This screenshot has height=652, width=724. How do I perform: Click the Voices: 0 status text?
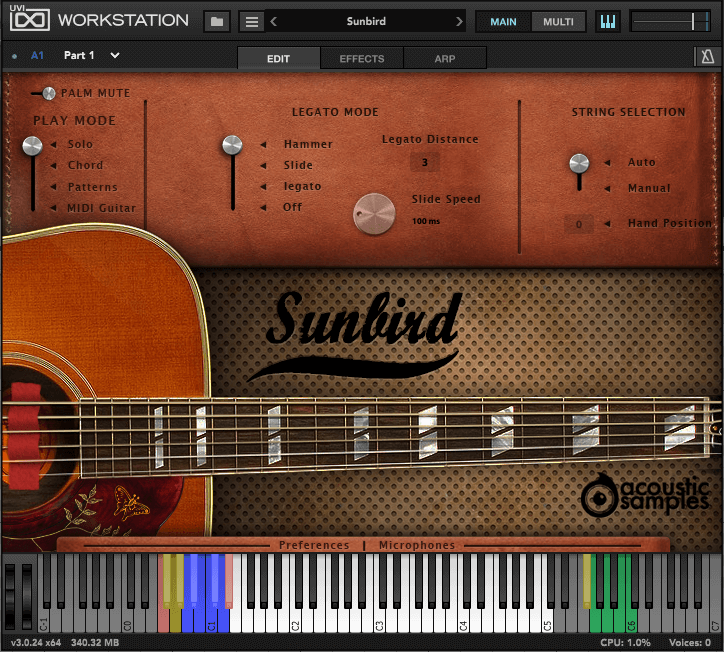(x=690, y=643)
